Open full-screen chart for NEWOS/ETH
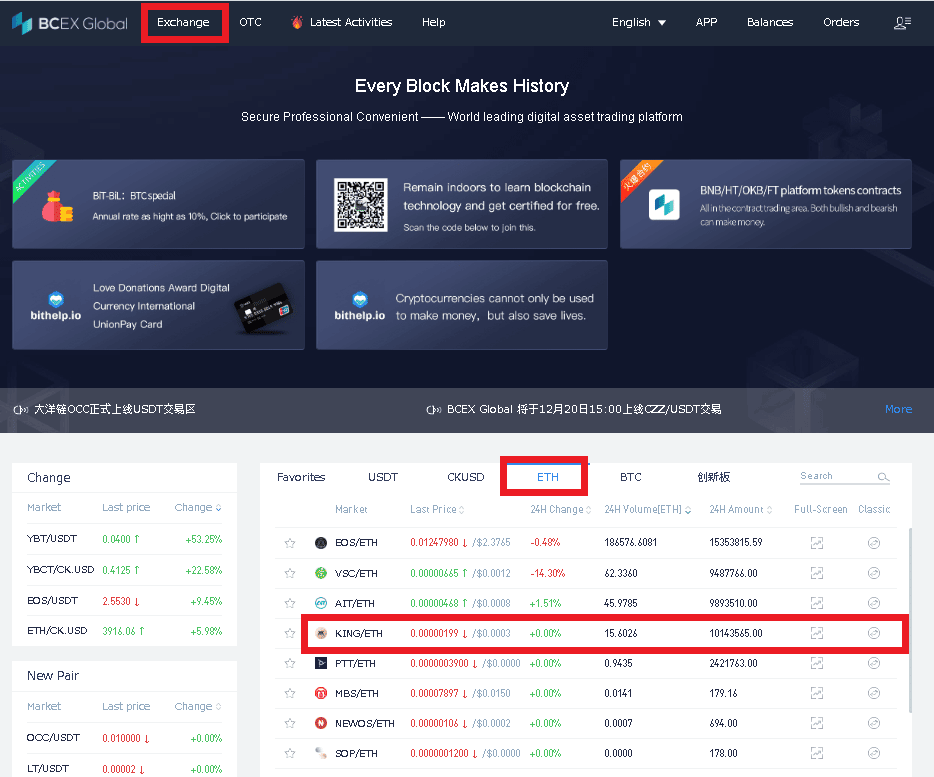934x777 pixels. point(817,723)
